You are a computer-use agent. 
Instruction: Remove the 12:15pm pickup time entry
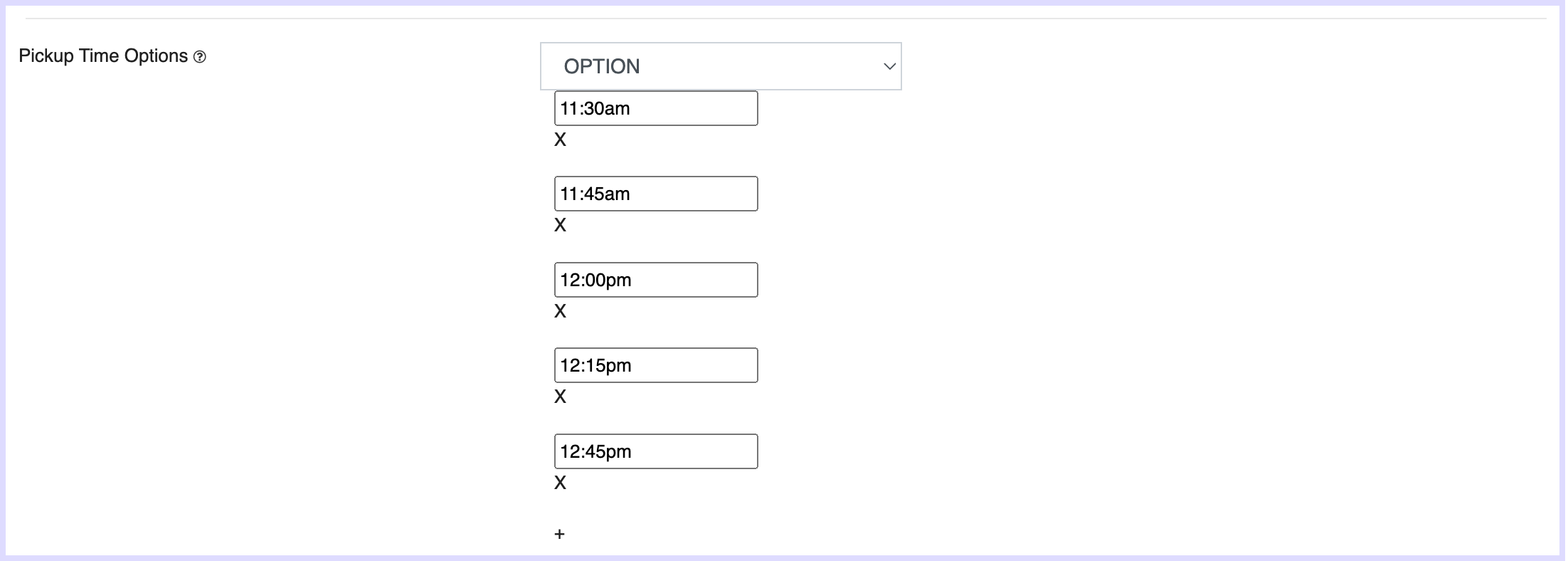click(561, 397)
